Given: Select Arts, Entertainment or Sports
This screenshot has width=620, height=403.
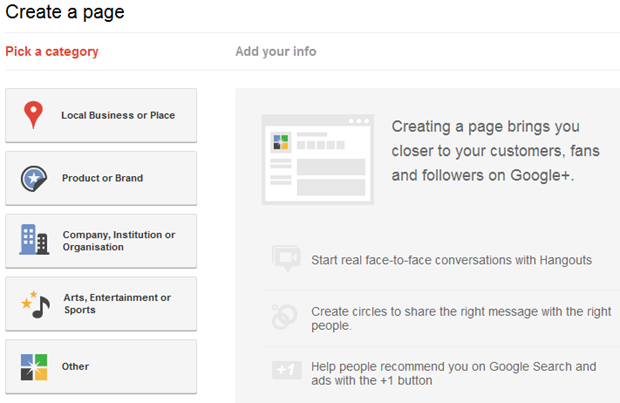Looking at the screenshot, I should click(101, 304).
